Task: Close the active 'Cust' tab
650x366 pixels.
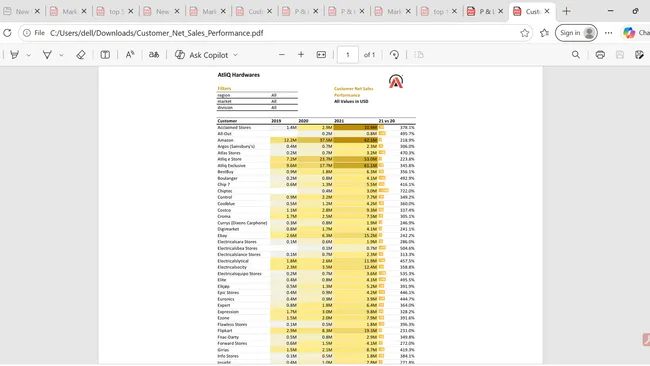Action: pyautogui.click(x=547, y=12)
